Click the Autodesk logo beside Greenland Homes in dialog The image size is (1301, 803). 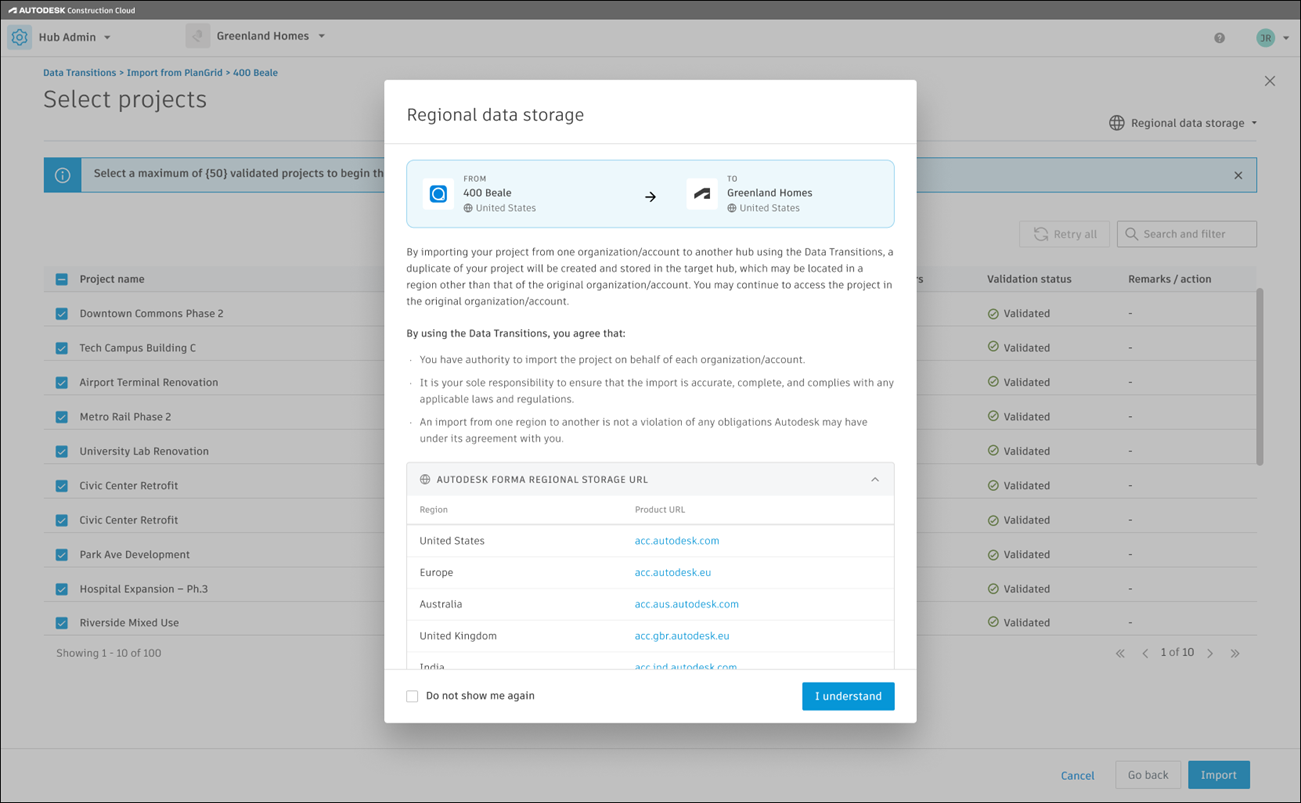(702, 194)
